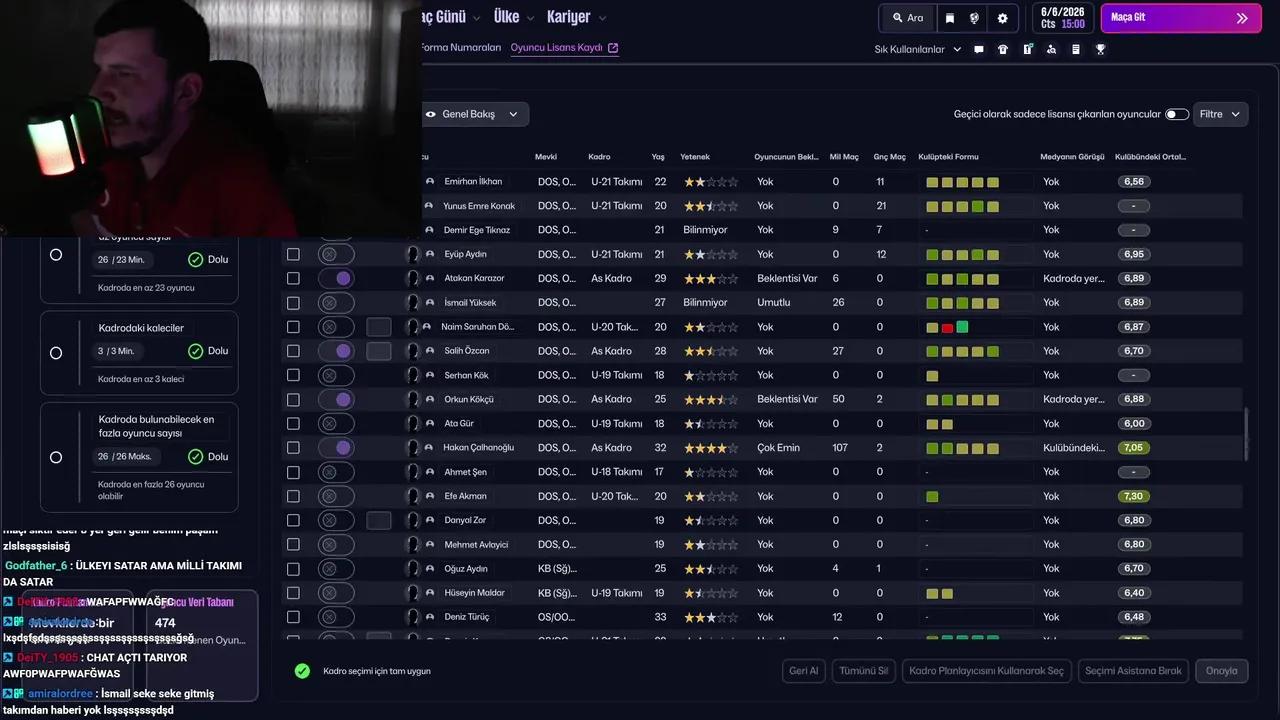
Task: Open the document report shortcut icon
Action: (x=1076, y=49)
